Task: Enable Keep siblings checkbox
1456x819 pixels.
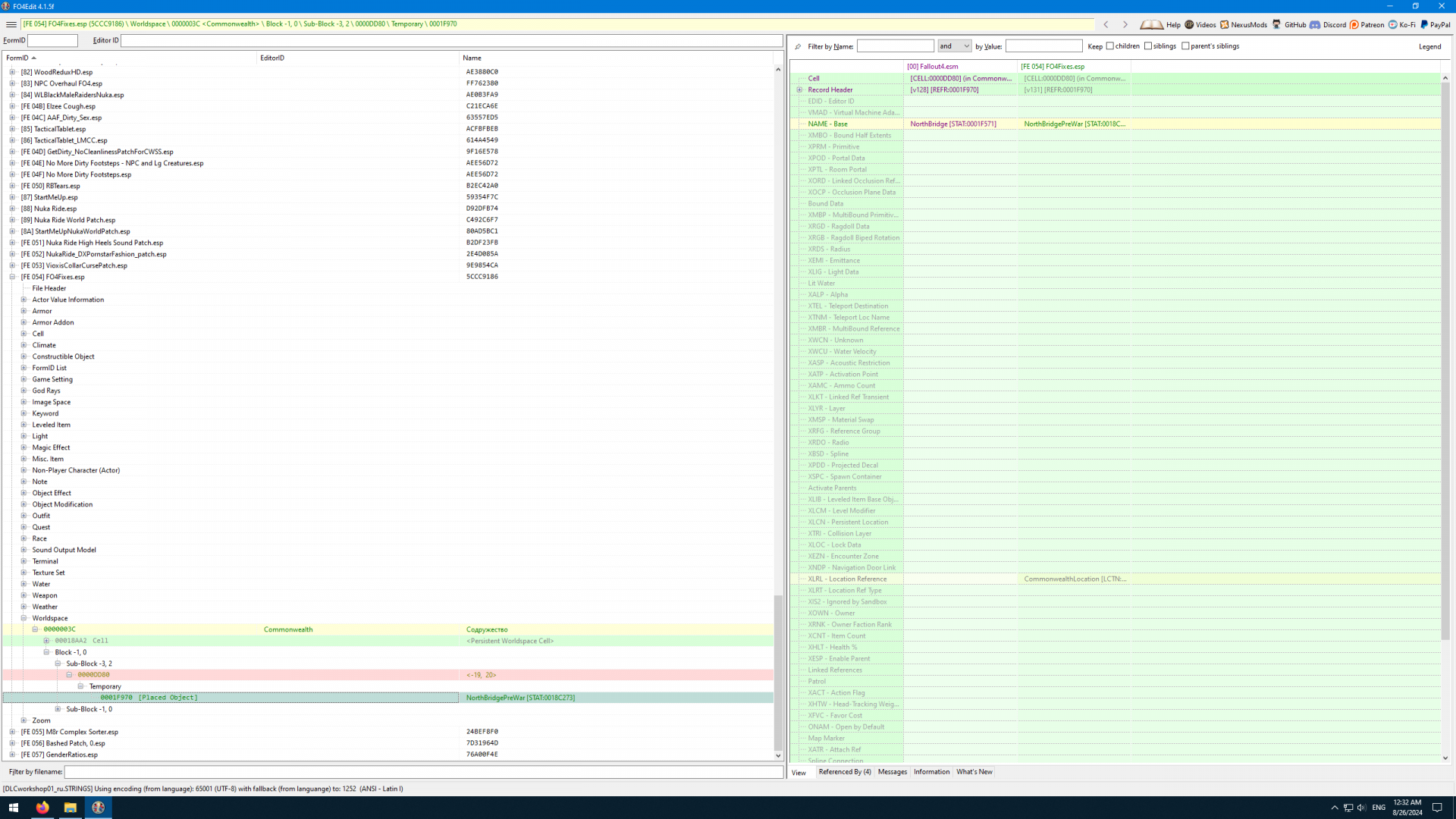Action: [1148, 46]
